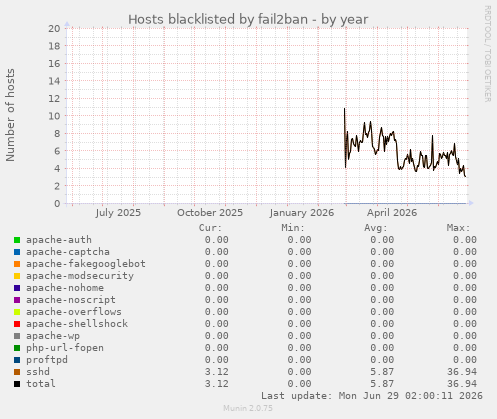The height and width of the screenshot is (419, 497).
Task: Click the January 2026 axis label
Action: [x=302, y=213]
